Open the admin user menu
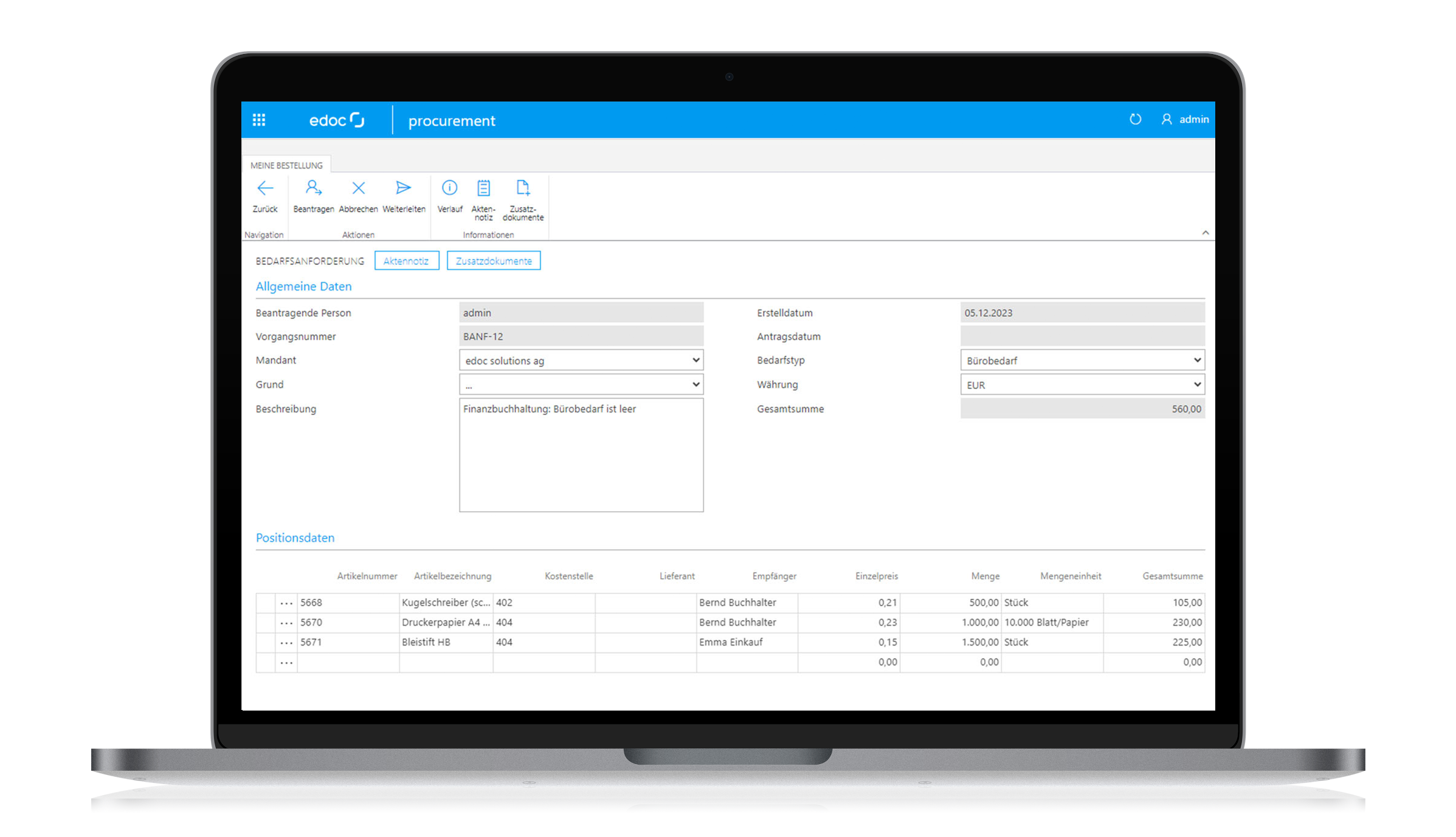Image resolution: width=1456 pixels, height=837 pixels. point(1185,119)
